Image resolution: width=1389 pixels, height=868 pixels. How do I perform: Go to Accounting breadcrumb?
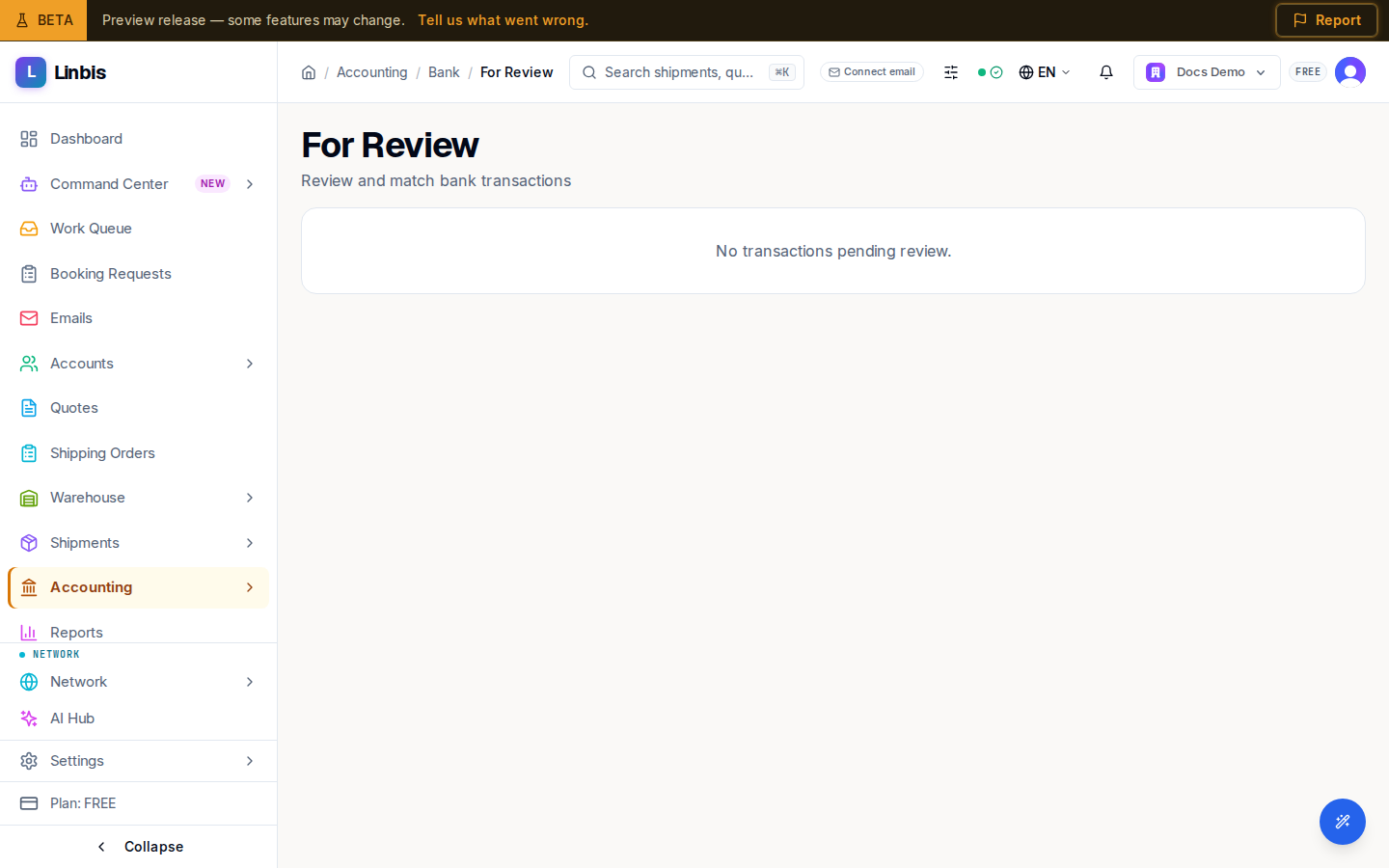coord(372,72)
